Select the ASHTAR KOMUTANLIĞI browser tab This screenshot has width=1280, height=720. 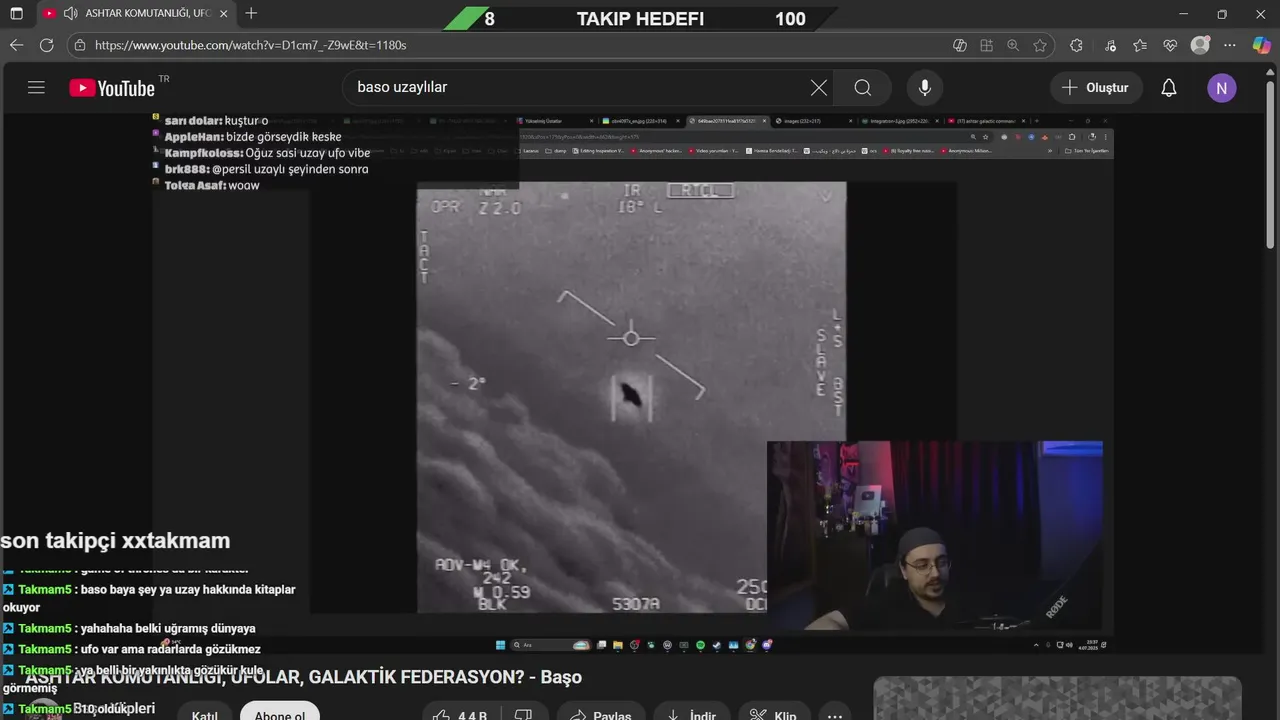point(136,14)
